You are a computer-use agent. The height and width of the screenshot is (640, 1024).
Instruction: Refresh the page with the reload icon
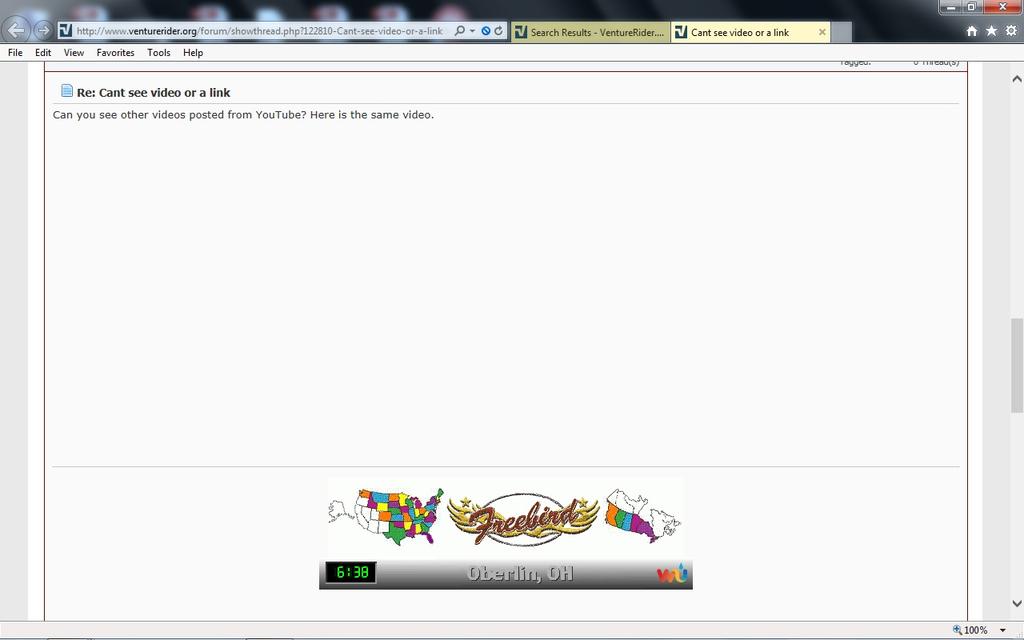pyautogui.click(x=498, y=31)
